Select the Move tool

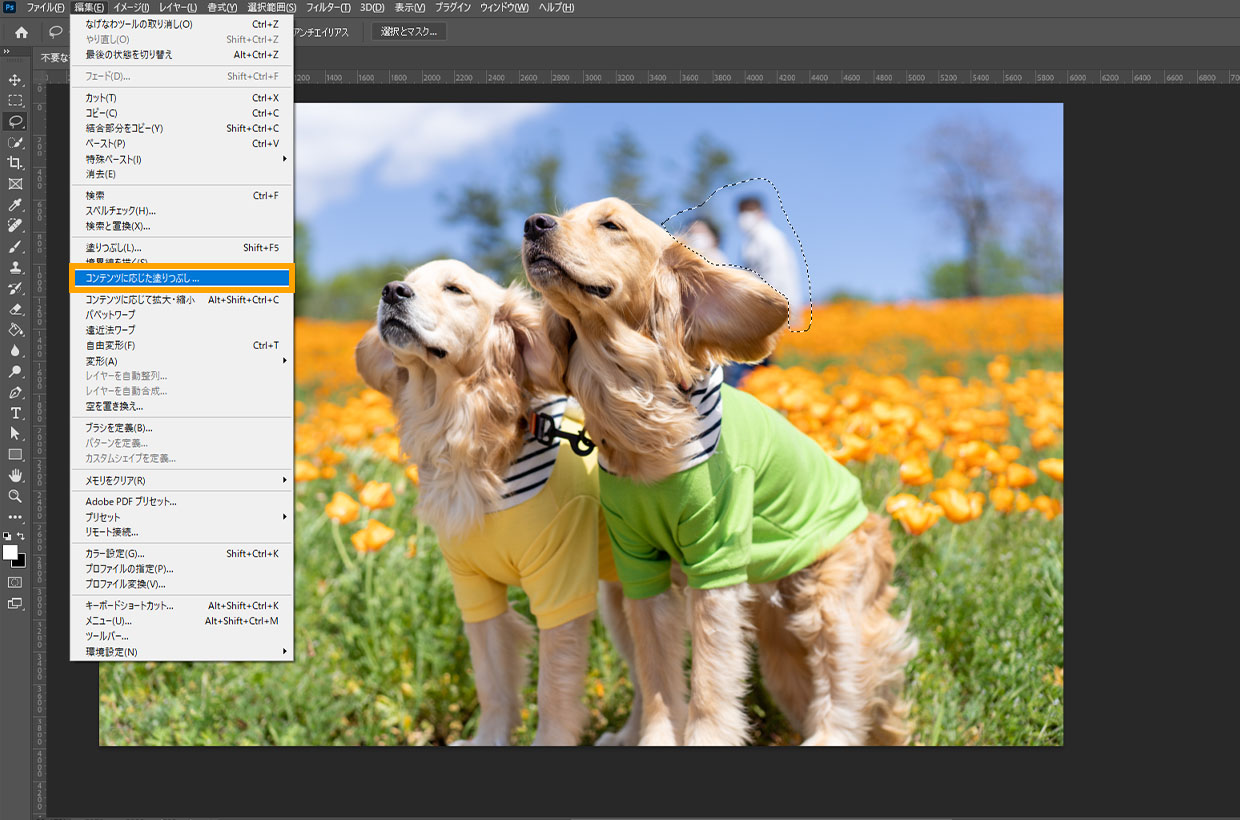15,80
